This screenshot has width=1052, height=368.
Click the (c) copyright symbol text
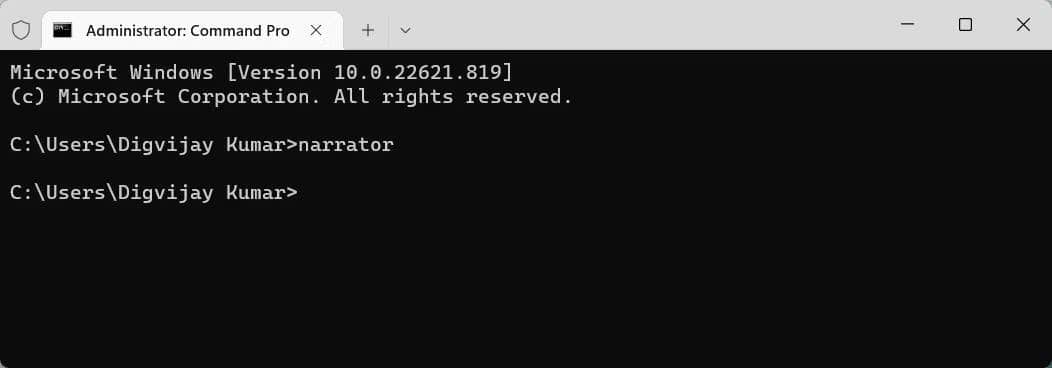coord(28,97)
